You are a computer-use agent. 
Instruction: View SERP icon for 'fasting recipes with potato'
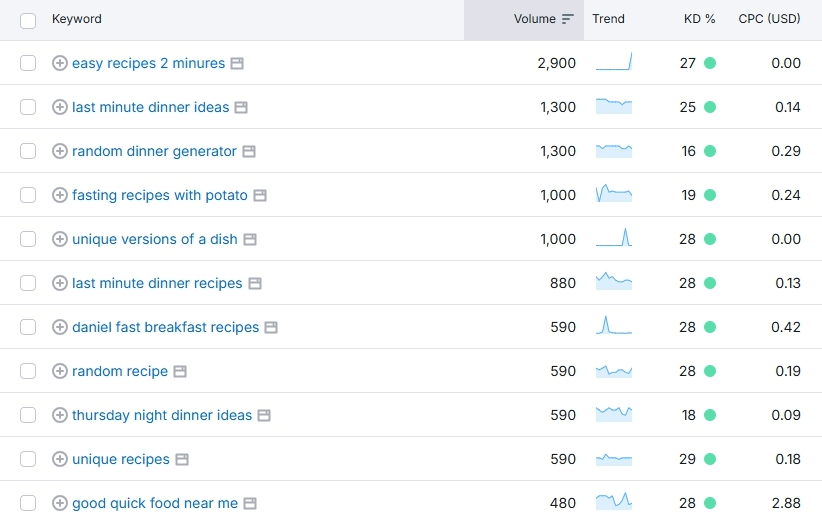pyautogui.click(x=259, y=195)
